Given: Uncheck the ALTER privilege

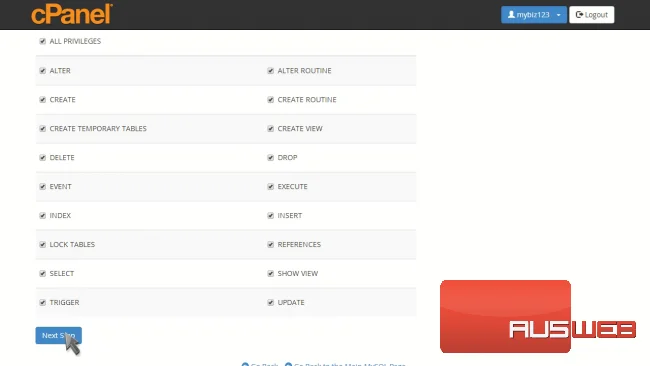Looking at the screenshot, I should 43,70.
